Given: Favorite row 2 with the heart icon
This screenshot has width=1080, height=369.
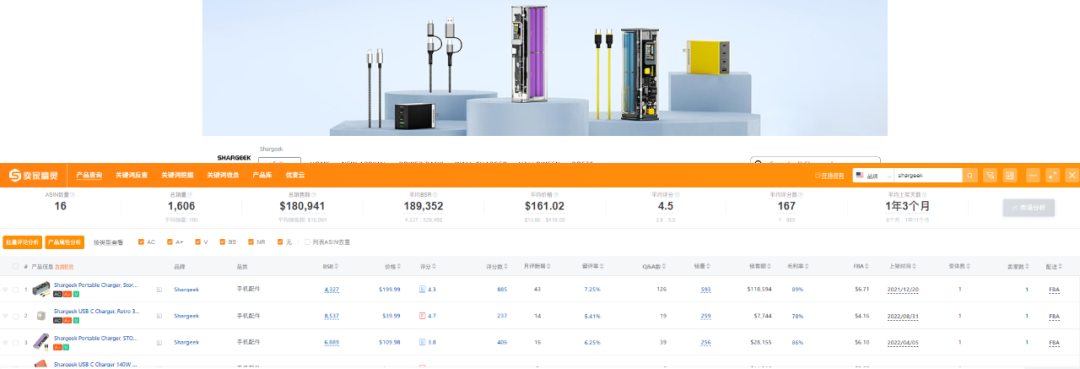Looking at the screenshot, I should 5,316.
